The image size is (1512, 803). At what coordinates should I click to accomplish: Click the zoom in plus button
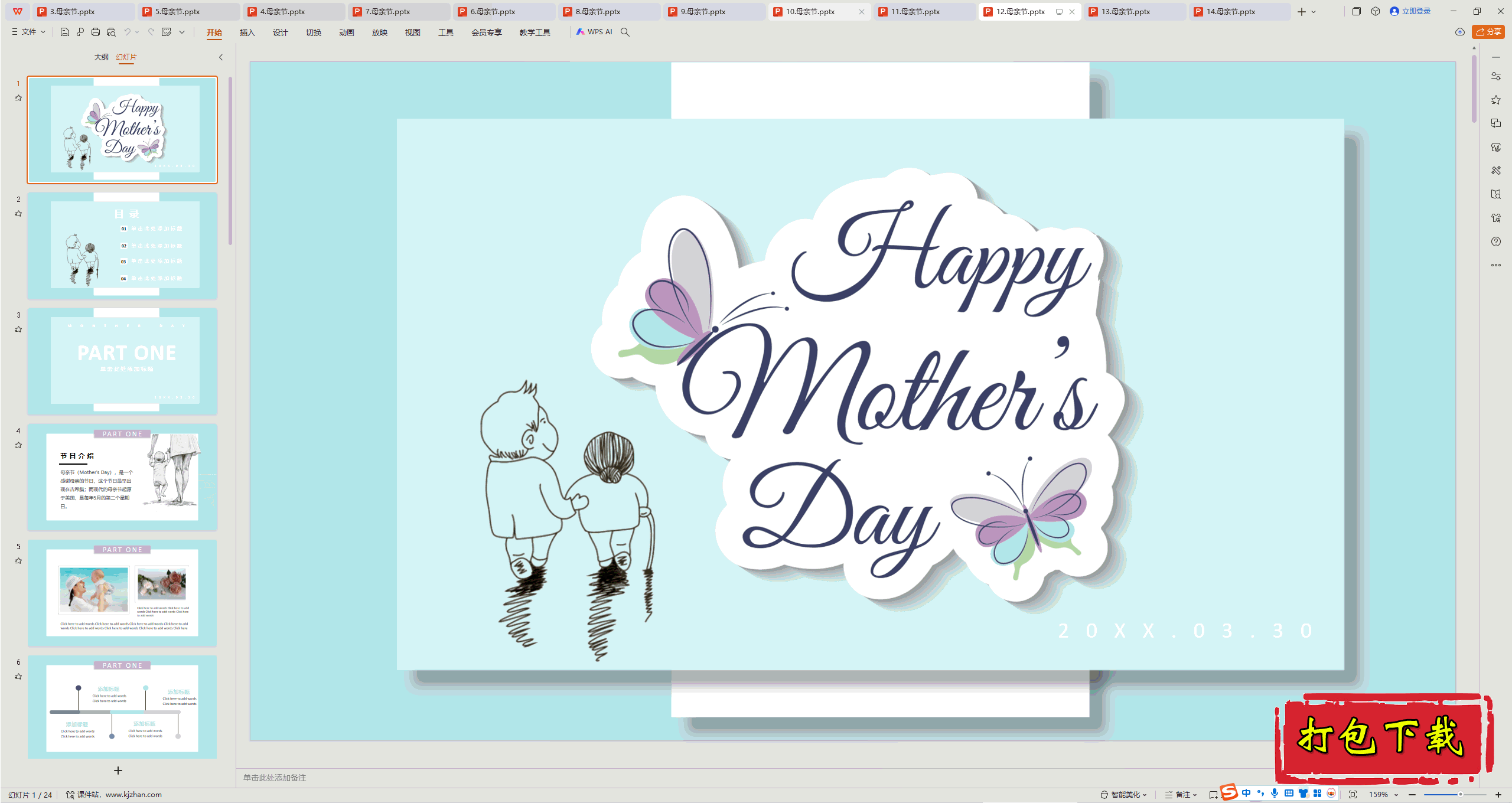(x=1498, y=795)
